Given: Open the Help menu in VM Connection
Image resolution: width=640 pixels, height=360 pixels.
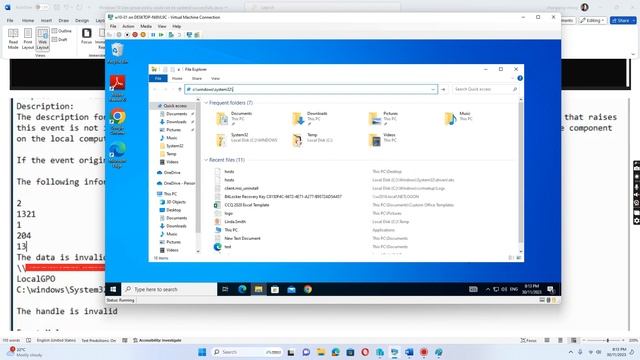Looking at the screenshot, I should (176, 27).
